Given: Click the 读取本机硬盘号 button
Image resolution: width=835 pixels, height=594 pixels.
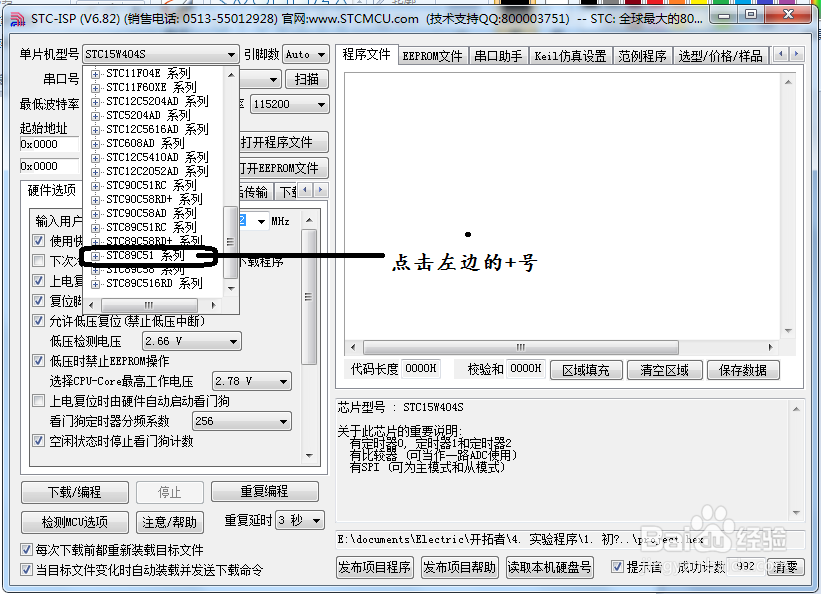Looking at the screenshot, I should [549, 567].
